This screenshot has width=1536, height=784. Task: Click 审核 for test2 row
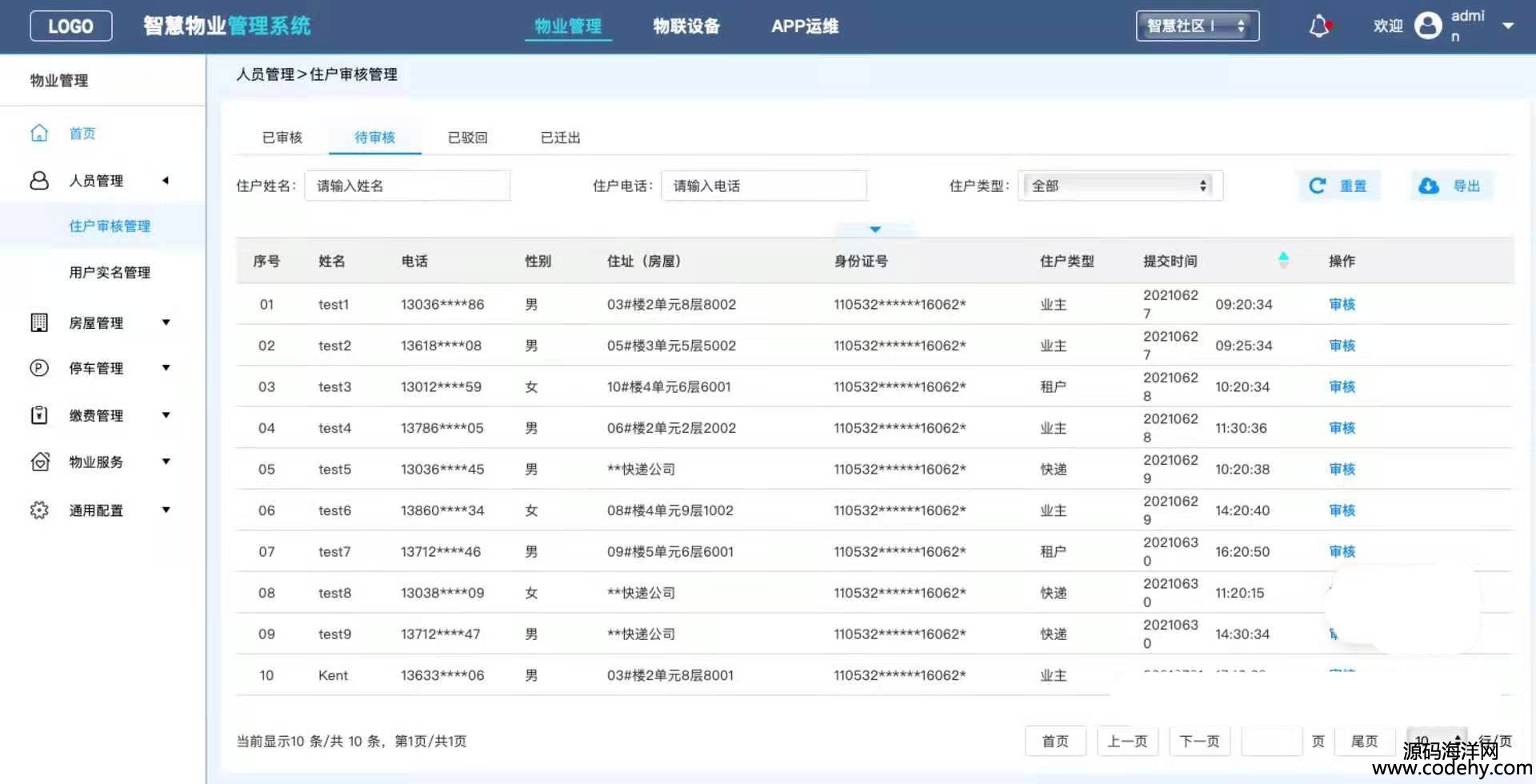[x=1342, y=346]
